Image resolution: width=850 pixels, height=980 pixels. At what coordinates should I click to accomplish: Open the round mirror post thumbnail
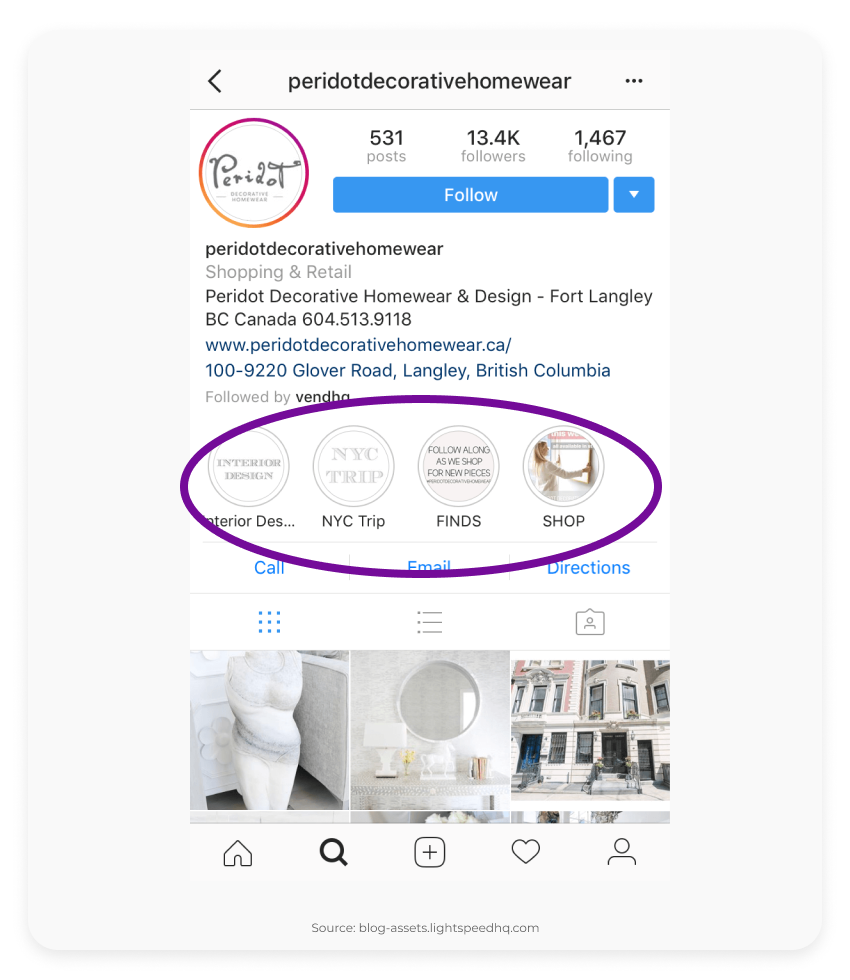(x=430, y=730)
